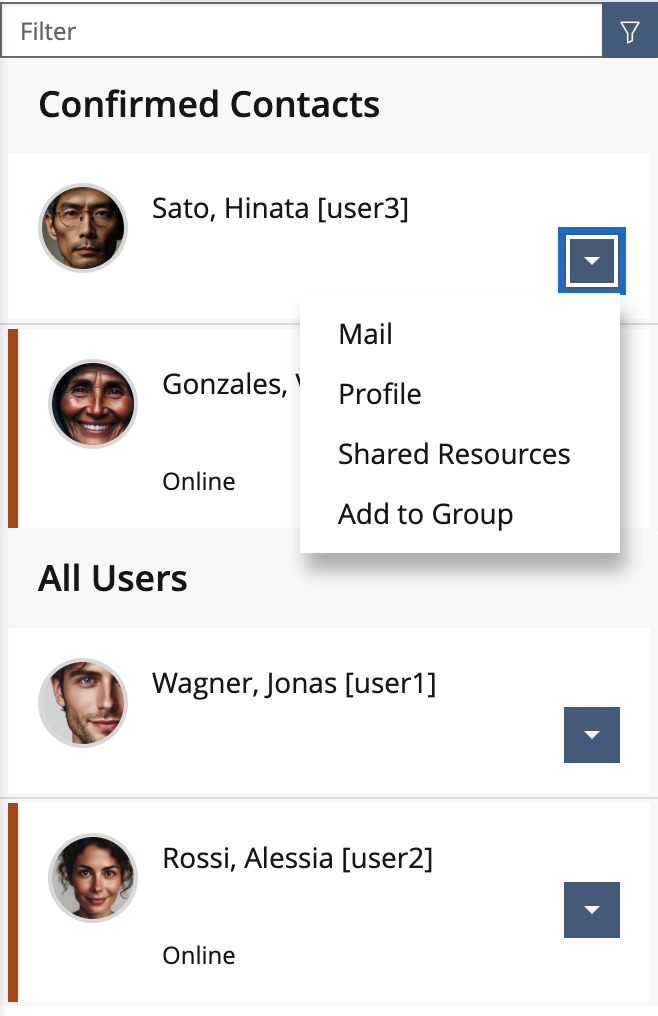Click the funnel filter icon button

coord(629,32)
